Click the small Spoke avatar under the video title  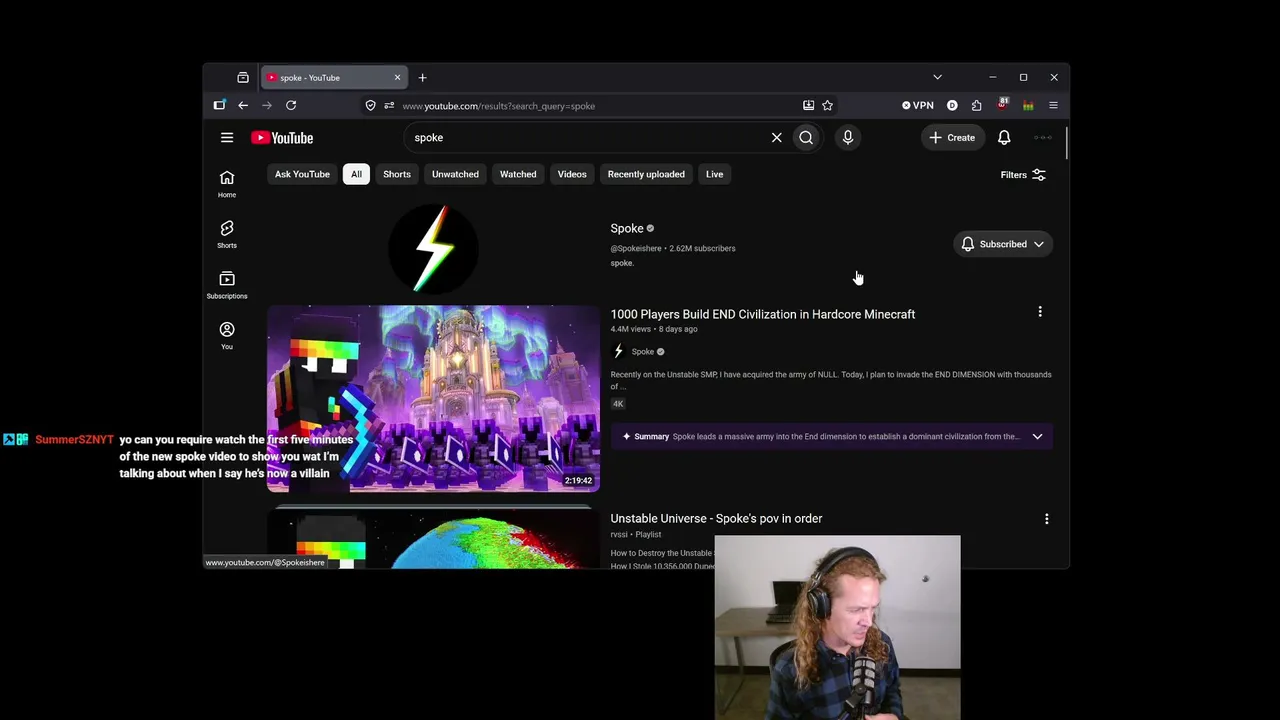pos(618,351)
